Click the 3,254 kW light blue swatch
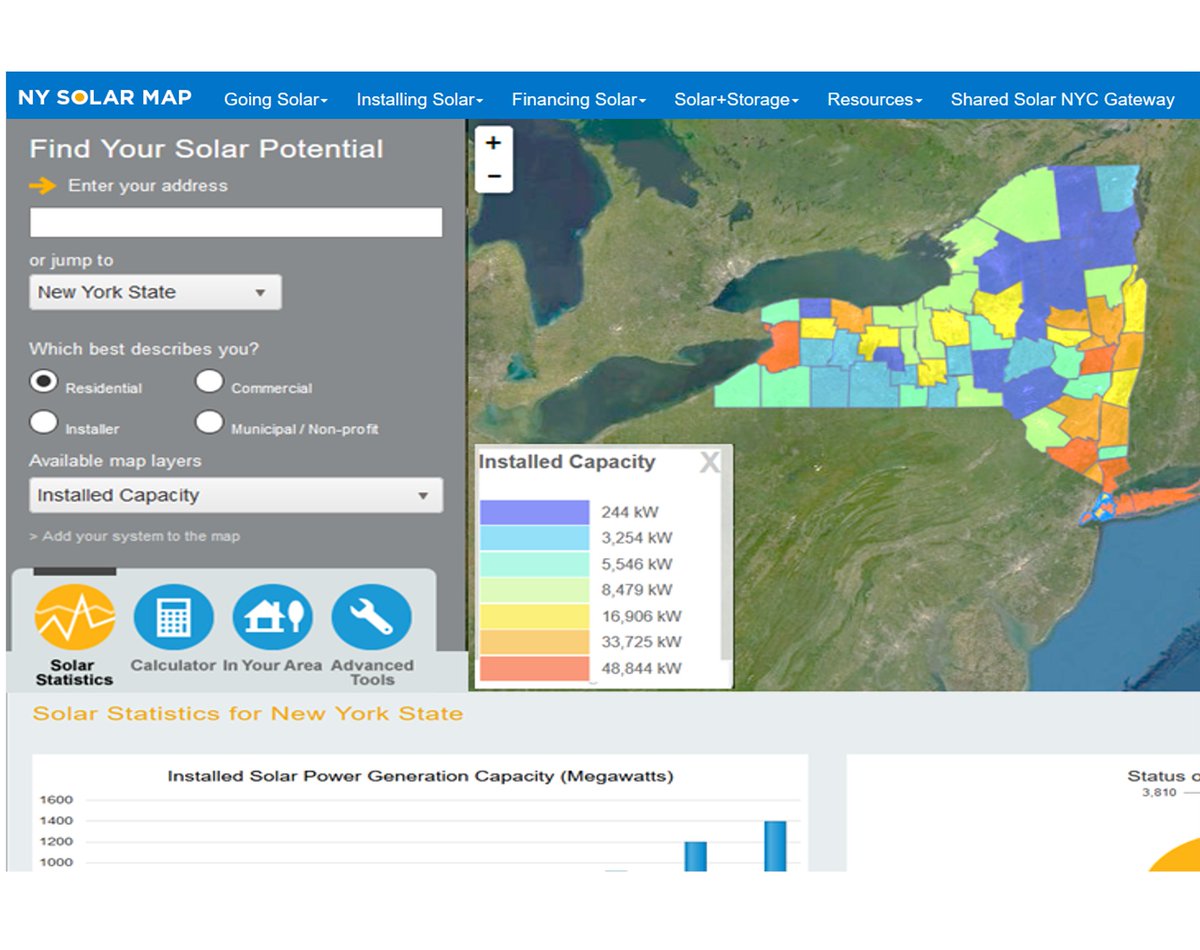Screen dimensions: 1200x950 coord(535,538)
